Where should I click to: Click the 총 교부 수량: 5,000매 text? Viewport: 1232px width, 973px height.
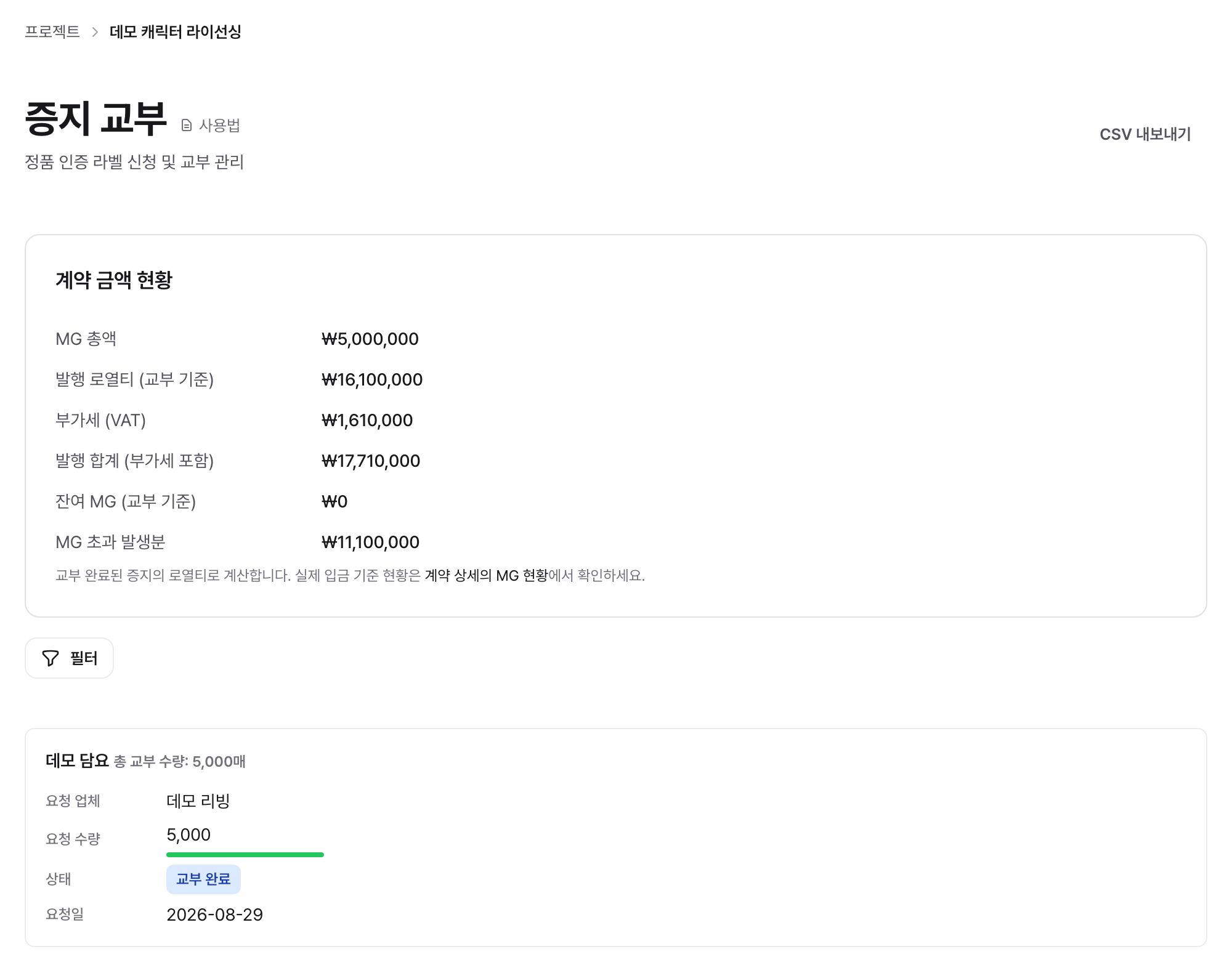[x=180, y=762]
